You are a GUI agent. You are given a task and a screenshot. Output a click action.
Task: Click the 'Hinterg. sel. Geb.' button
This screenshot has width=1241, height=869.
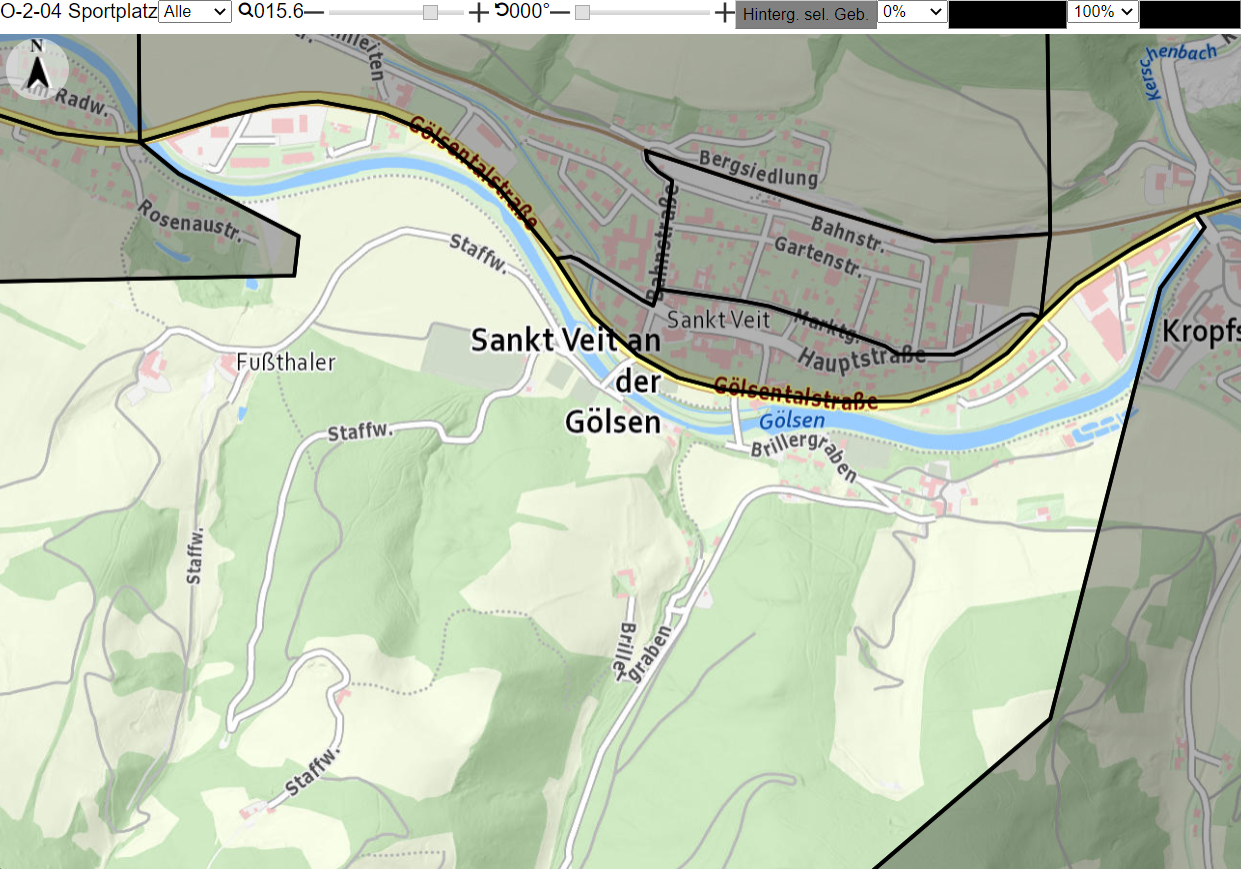tap(806, 14)
